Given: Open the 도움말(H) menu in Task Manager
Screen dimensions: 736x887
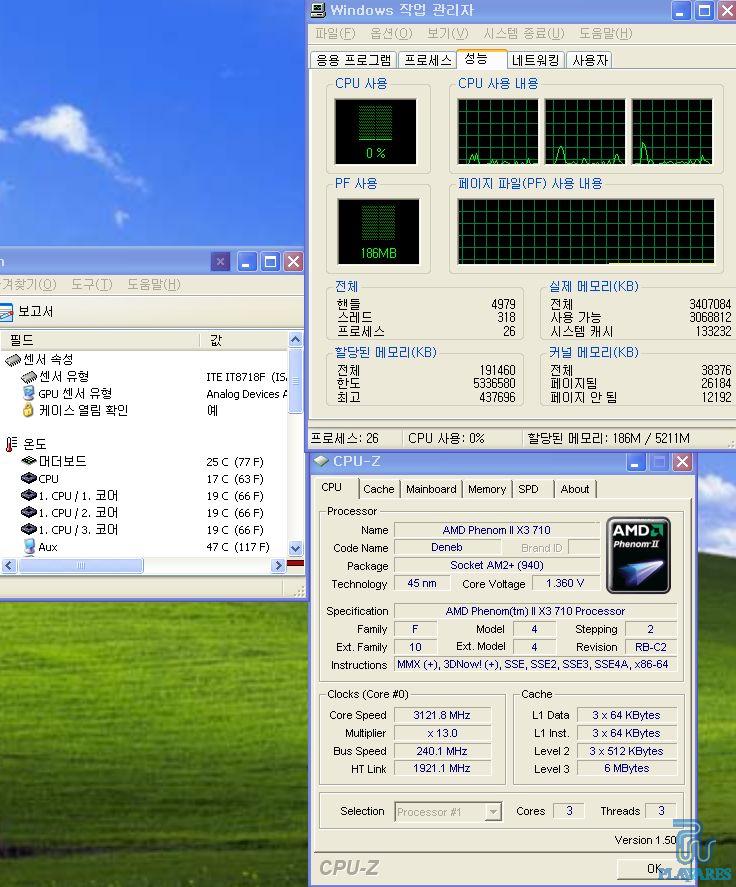Looking at the screenshot, I should point(605,34).
